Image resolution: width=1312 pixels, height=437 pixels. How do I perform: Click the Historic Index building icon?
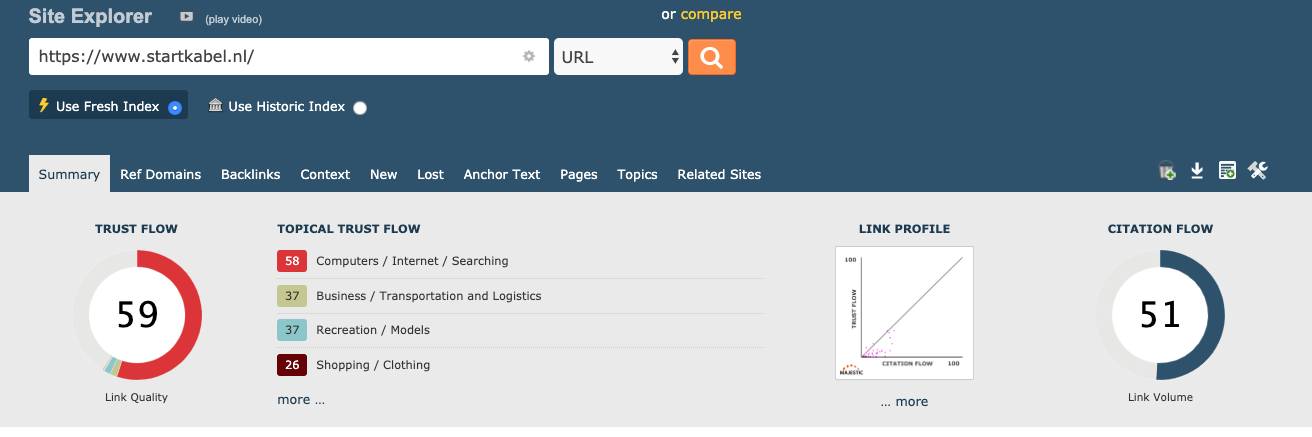(x=215, y=105)
